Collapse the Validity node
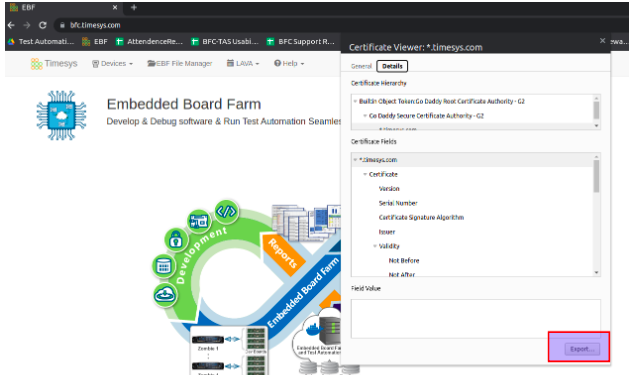Viewport: 634px width, 377px height. click(375, 246)
